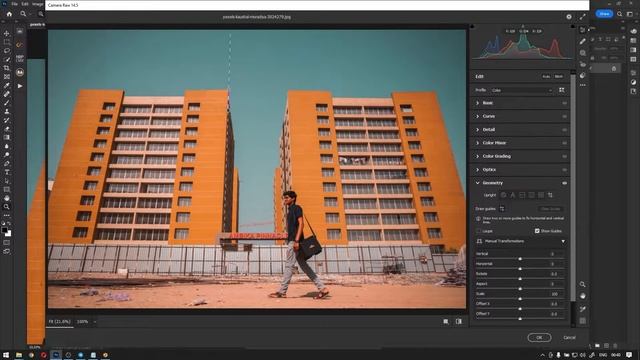The image size is (640, 360).
Task: Select the Upright Off icon
Action: (x=503, y=195)
